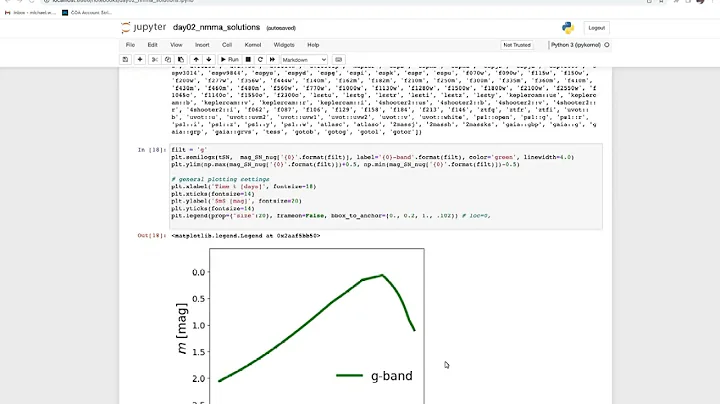Viewport: 720px width, 404px height.
Task: Click the matplotlib Legend output text
Action: (x=246, y=236)
